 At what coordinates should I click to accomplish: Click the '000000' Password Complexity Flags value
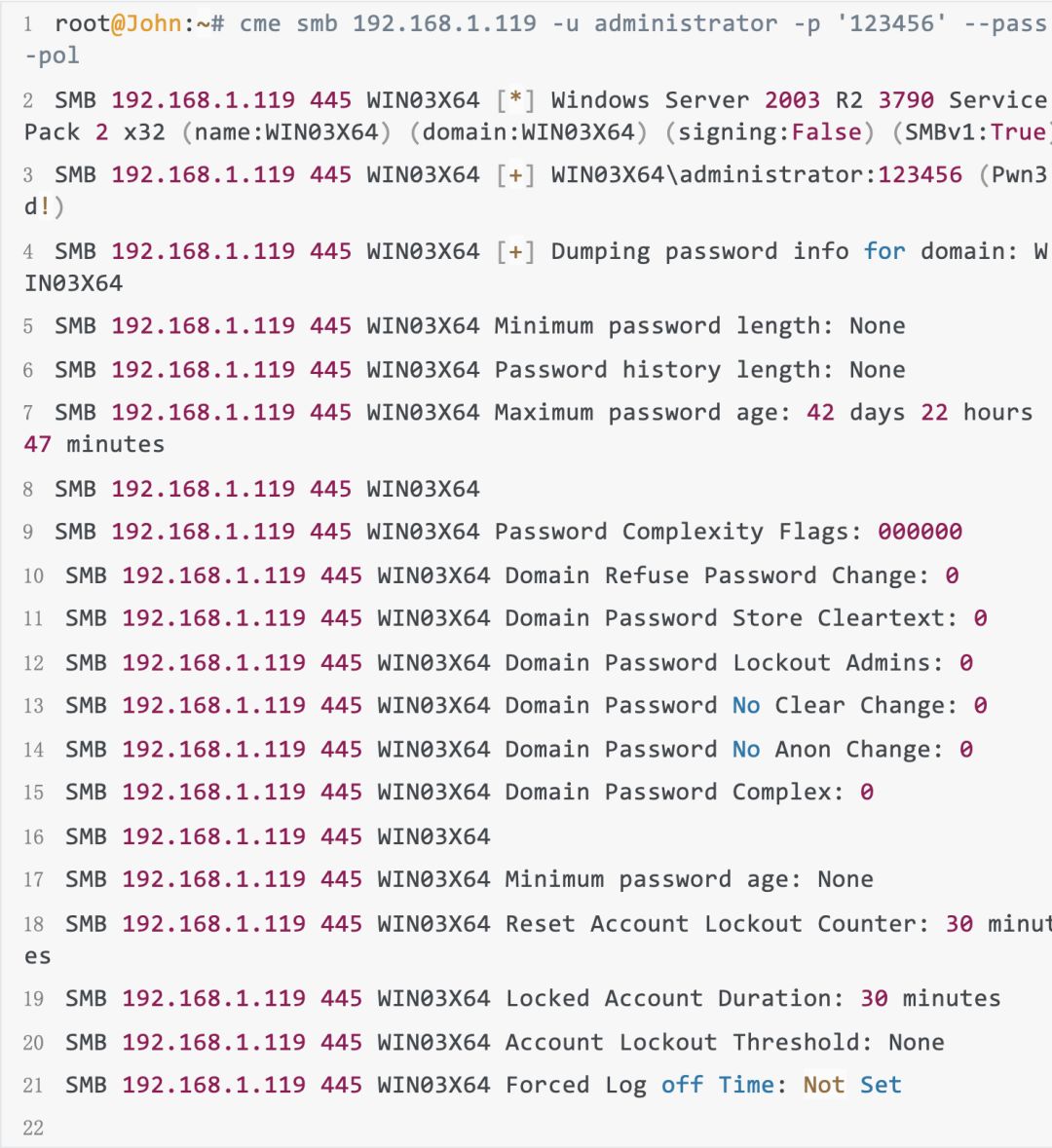(x=920, y=532)
